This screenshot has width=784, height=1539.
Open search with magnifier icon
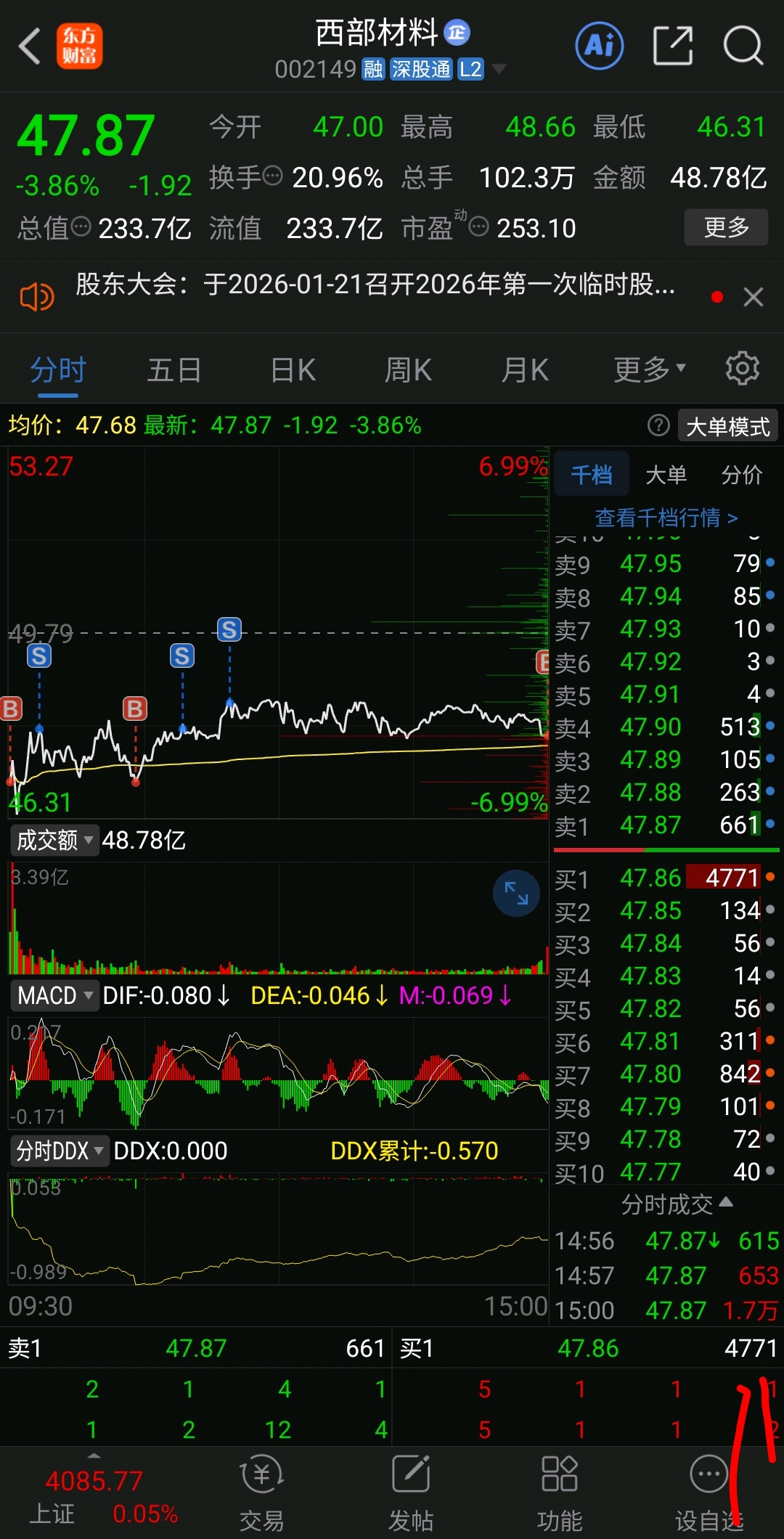click(x=743, y=46)
